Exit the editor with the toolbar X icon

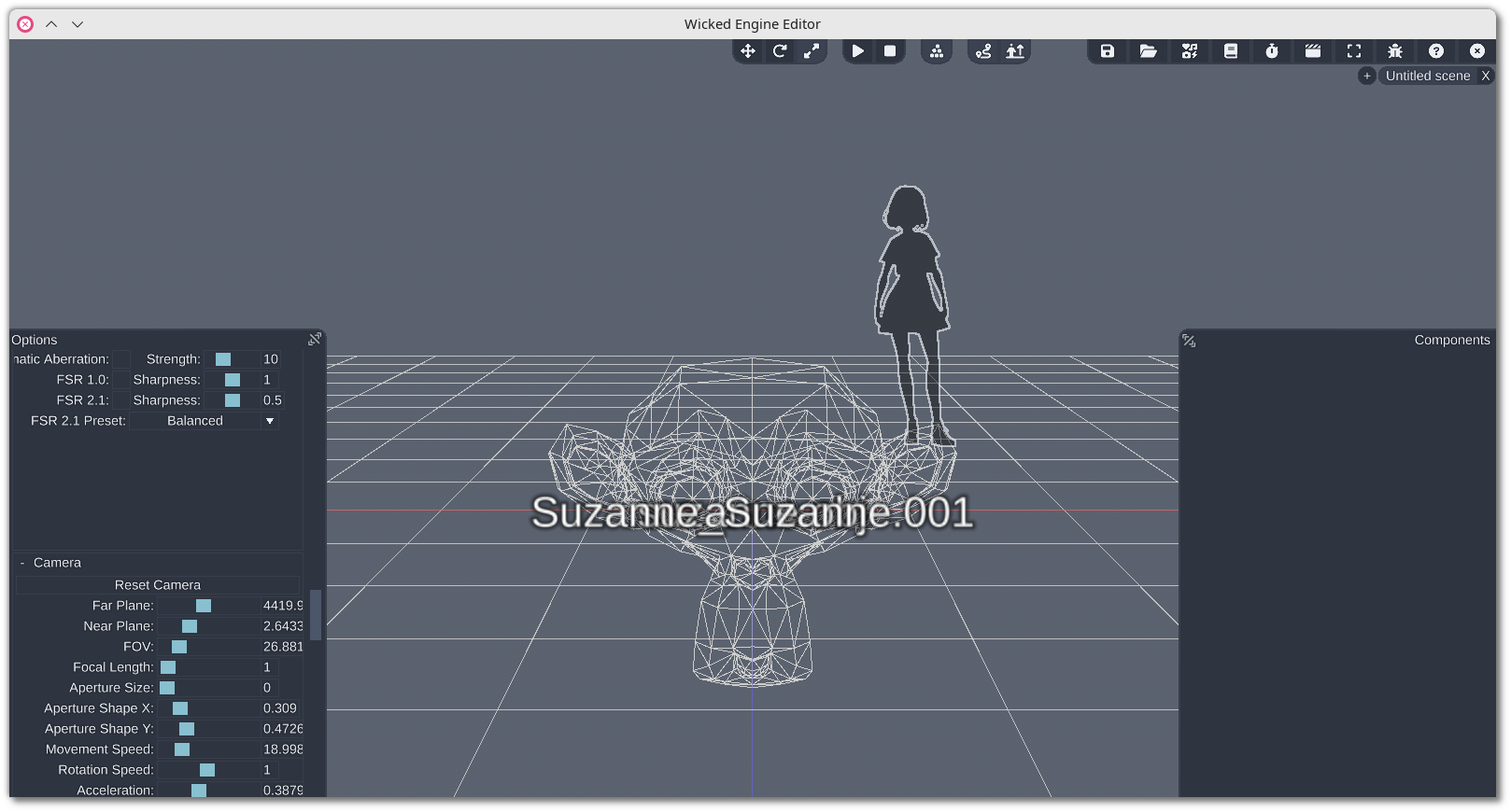(x=1477, y=51)
